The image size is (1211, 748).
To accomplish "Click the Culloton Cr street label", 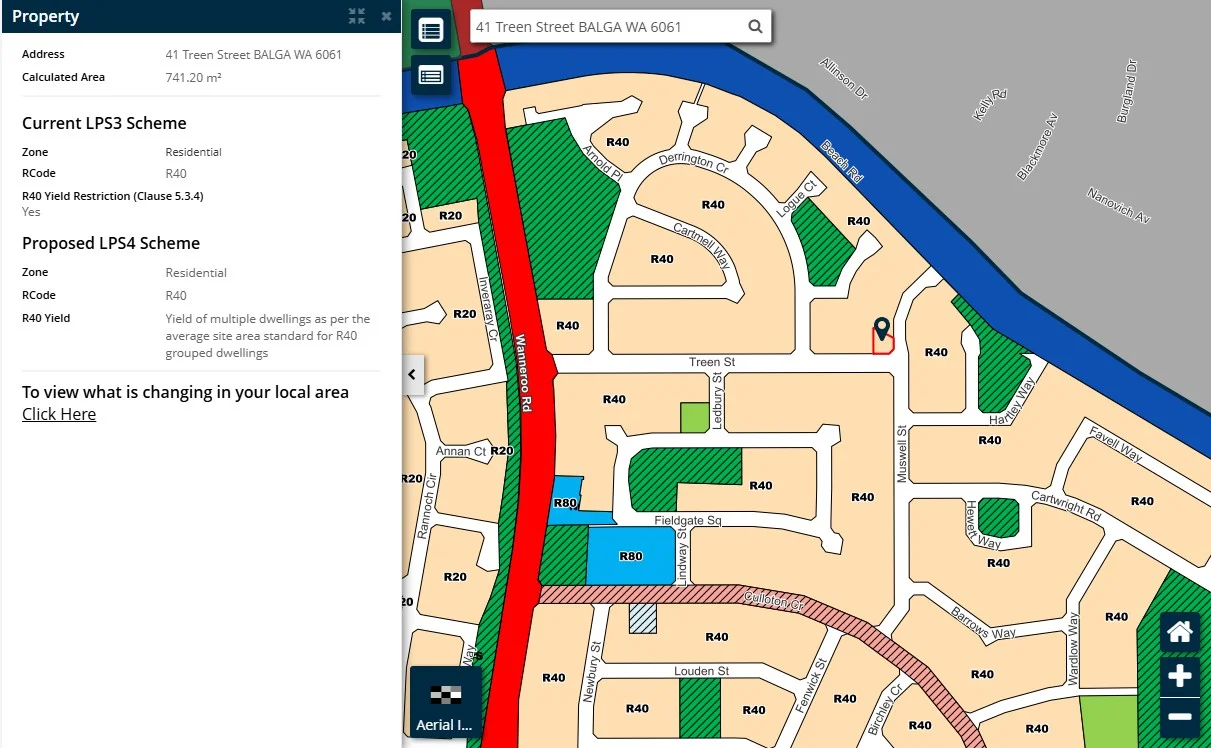I will click(x=775, y=601).
